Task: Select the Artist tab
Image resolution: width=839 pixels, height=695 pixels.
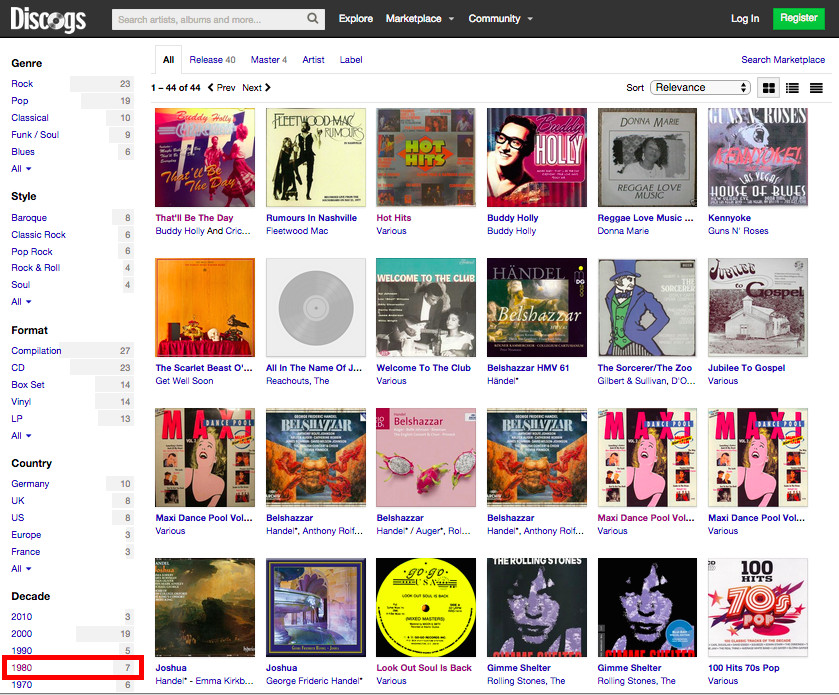Action: 313,60
